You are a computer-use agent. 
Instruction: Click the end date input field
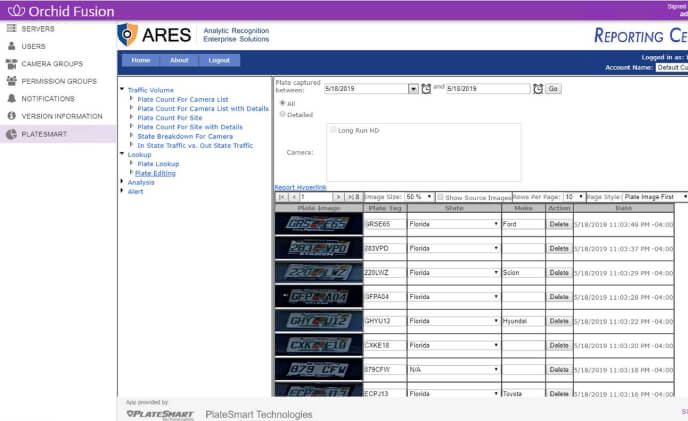pos(488,89)
